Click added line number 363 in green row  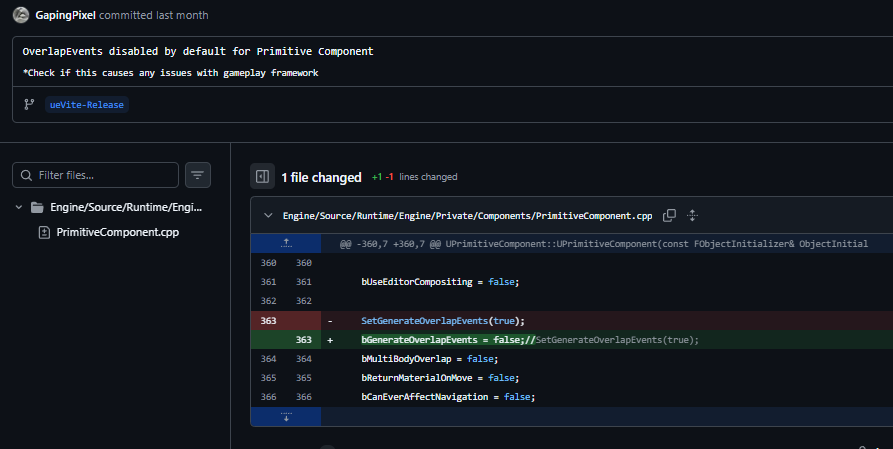tap(303, 340)
